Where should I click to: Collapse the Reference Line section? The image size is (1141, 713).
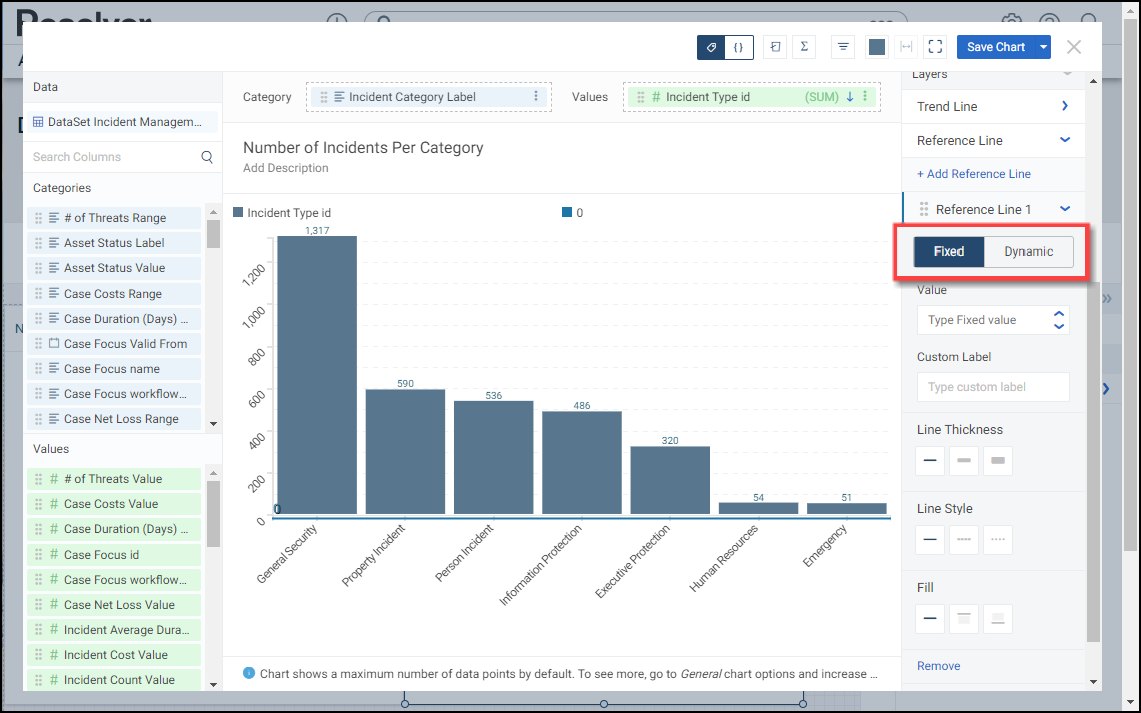[x=1064, y=140]
